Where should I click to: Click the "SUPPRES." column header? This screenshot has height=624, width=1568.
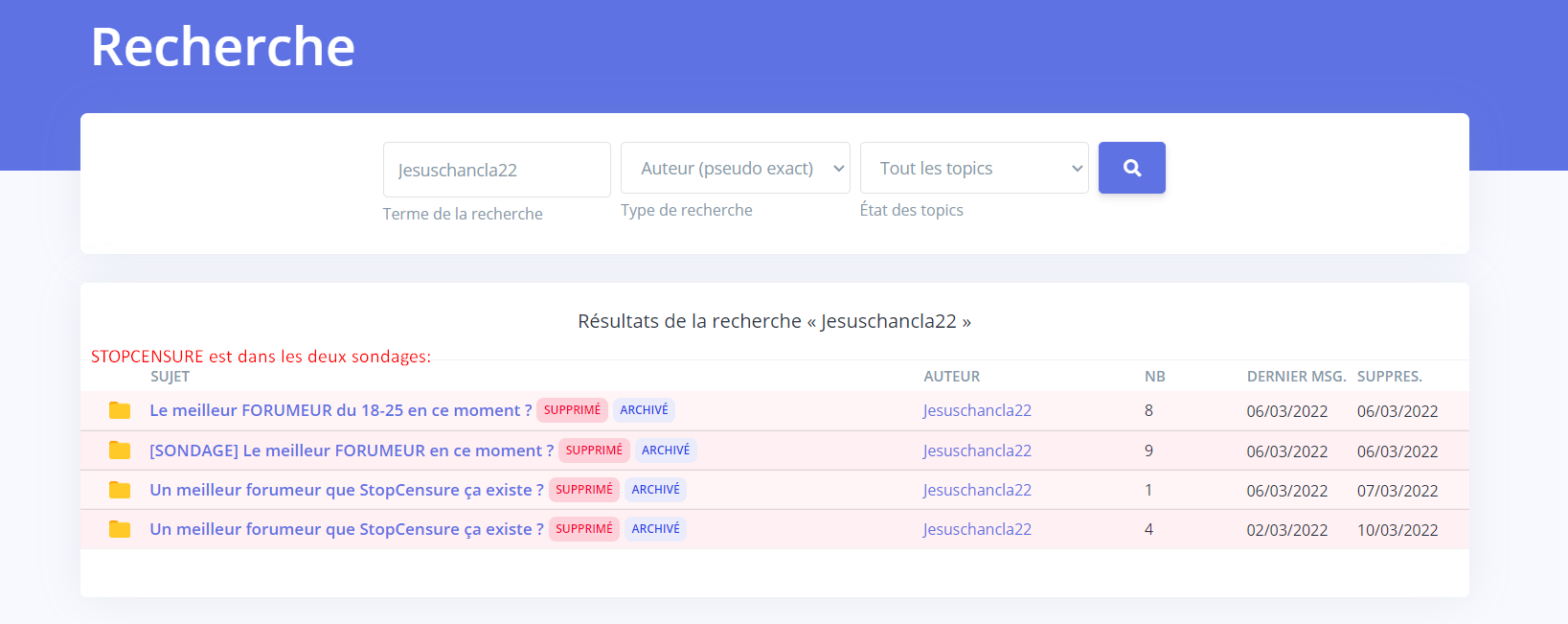1390,377
